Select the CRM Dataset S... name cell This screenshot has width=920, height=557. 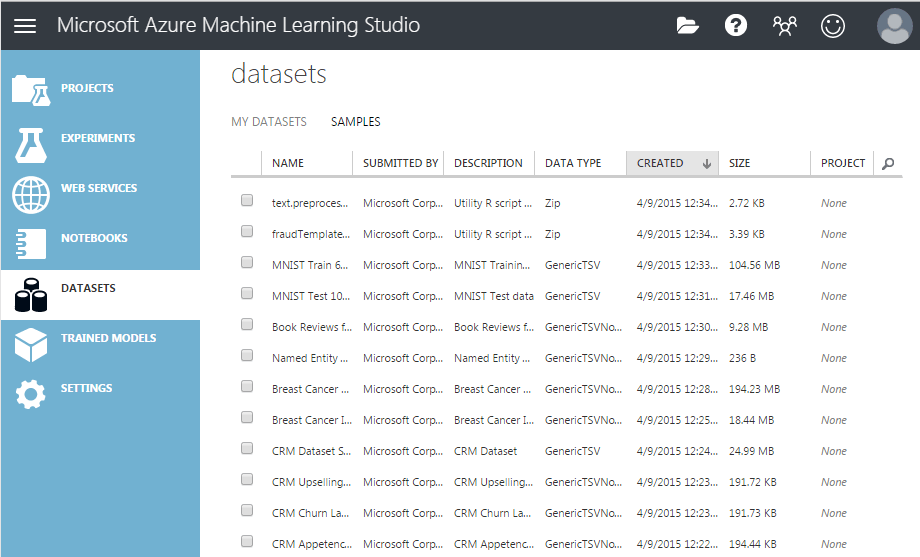coord(311,451)
